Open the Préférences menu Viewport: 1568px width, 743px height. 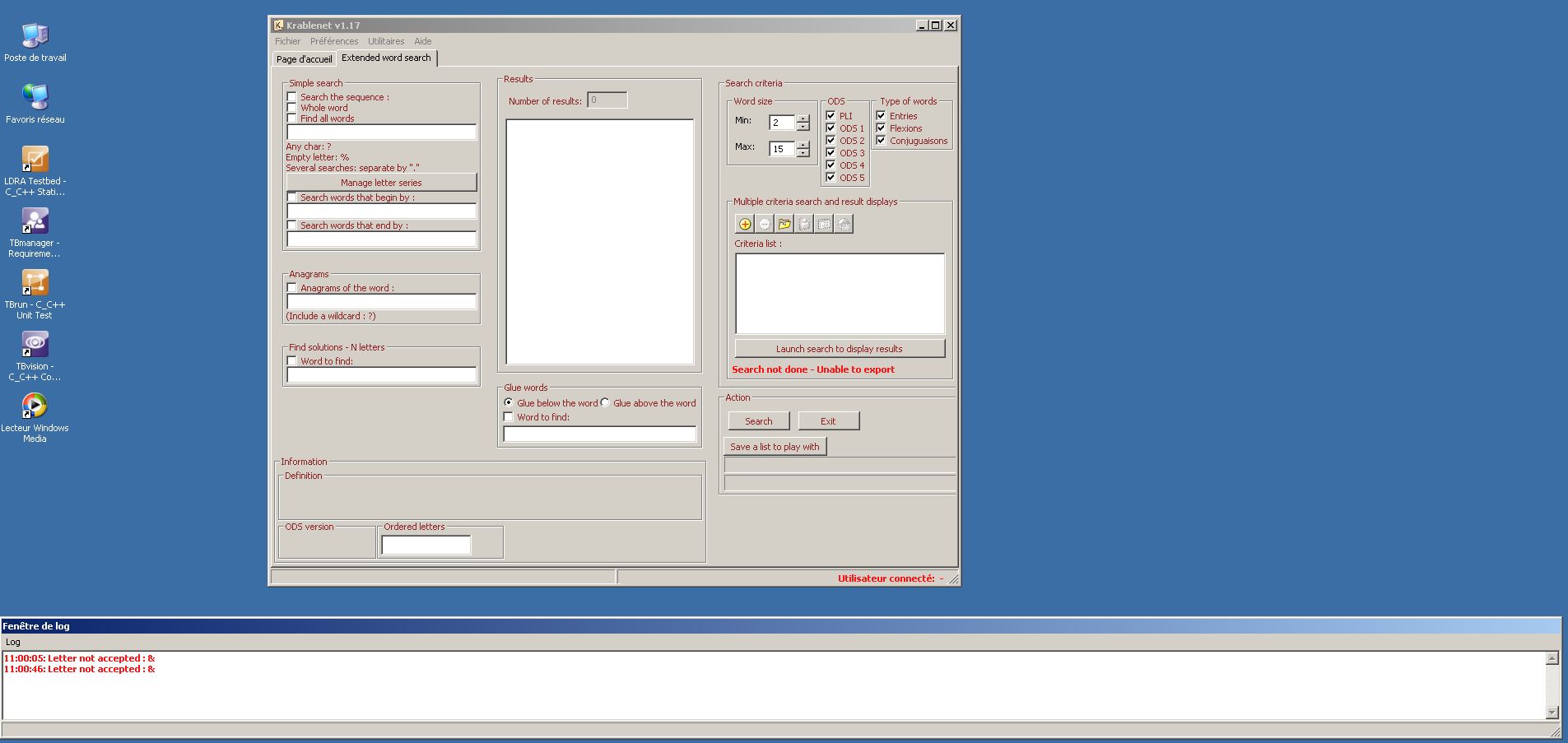(x=334, y=41)
